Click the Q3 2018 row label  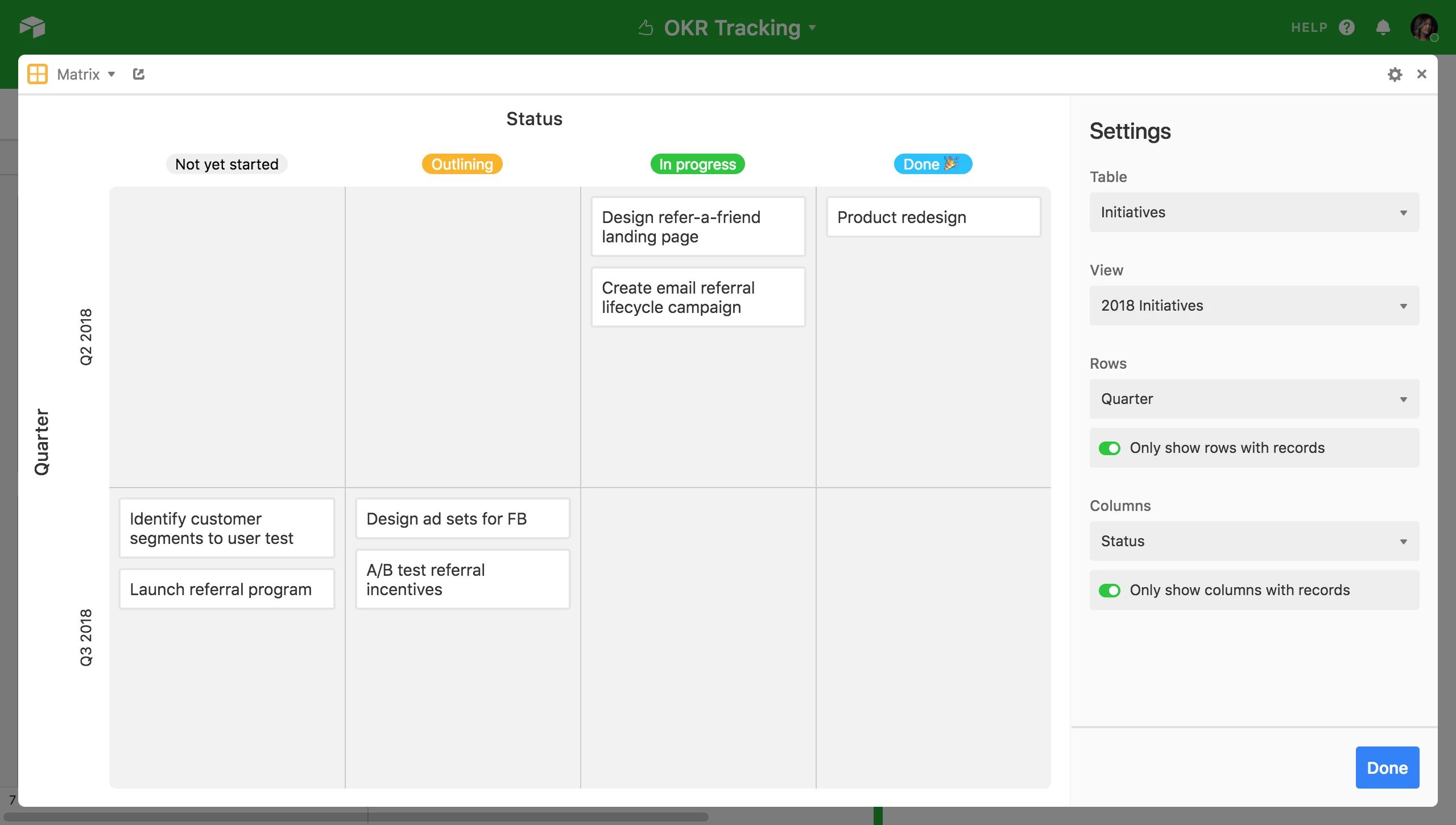point(86,638)
